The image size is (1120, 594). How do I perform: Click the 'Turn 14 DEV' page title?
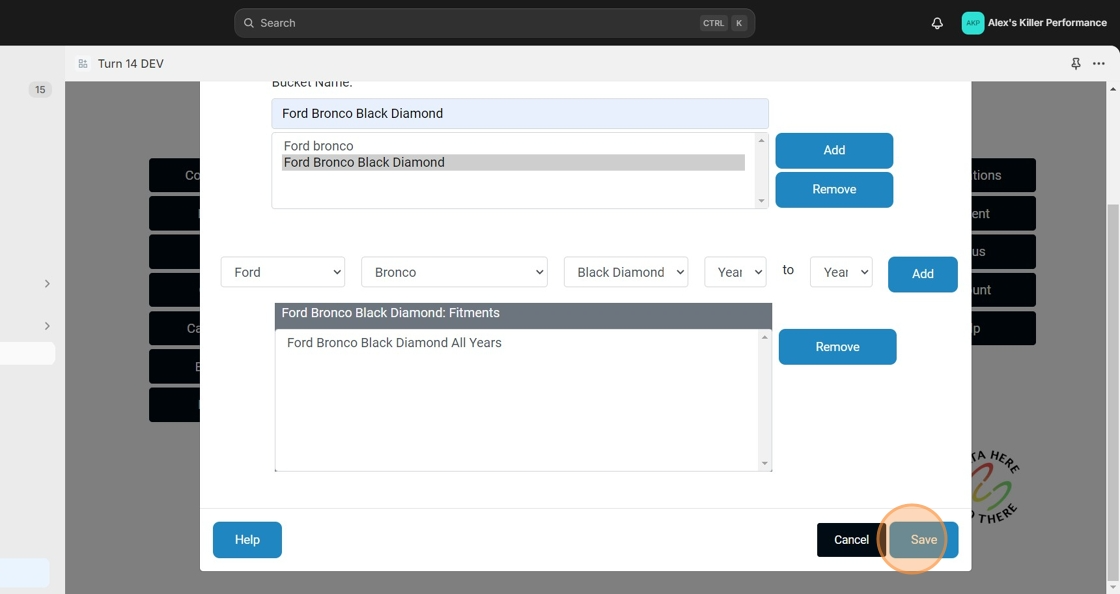[x=131, y=64]
